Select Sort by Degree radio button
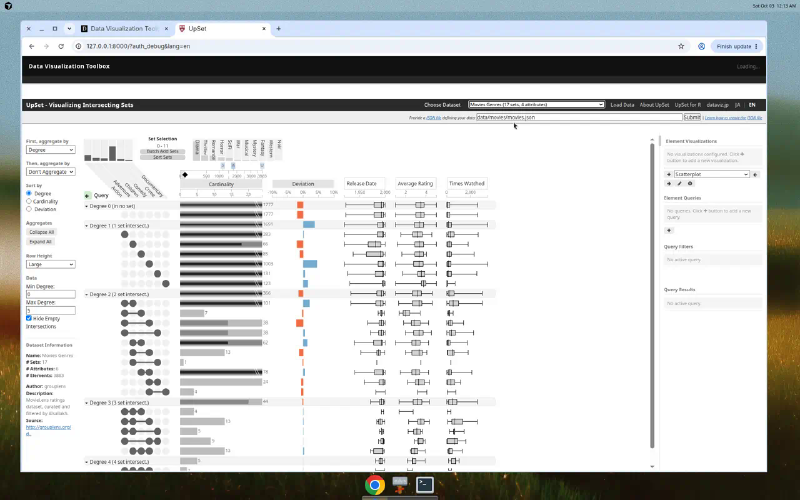800x500 pixels. [29, 193]
